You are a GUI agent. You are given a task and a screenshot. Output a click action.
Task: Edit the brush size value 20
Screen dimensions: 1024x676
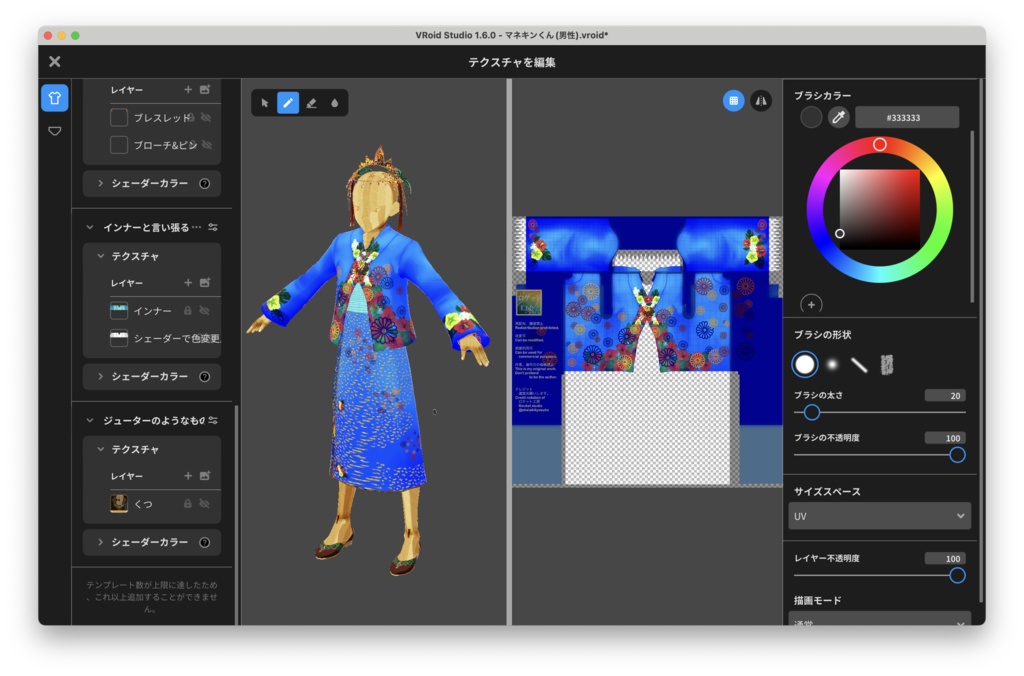click(945, 396)
